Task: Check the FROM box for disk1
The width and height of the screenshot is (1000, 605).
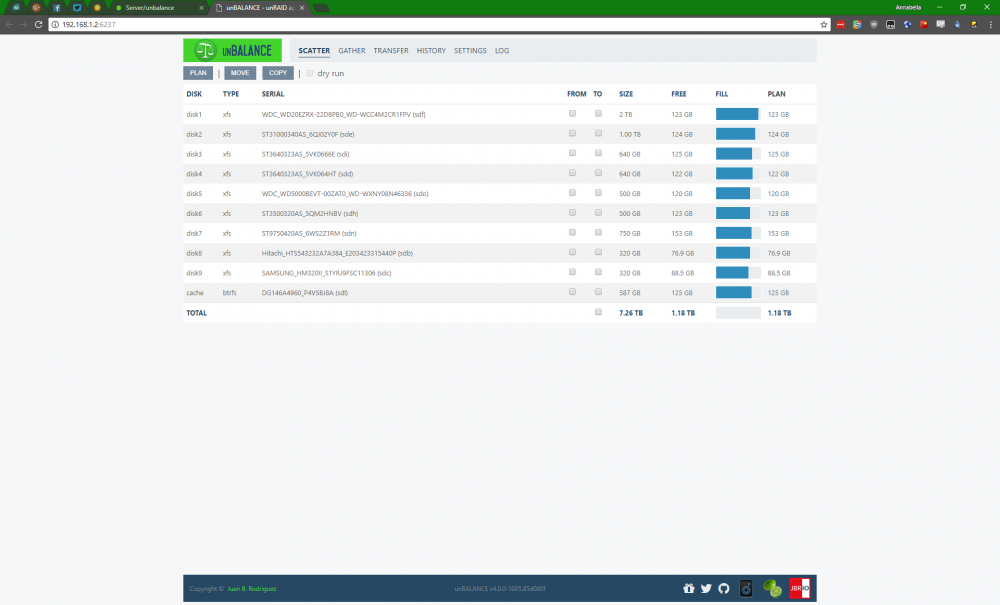Action: pos(572,113)
